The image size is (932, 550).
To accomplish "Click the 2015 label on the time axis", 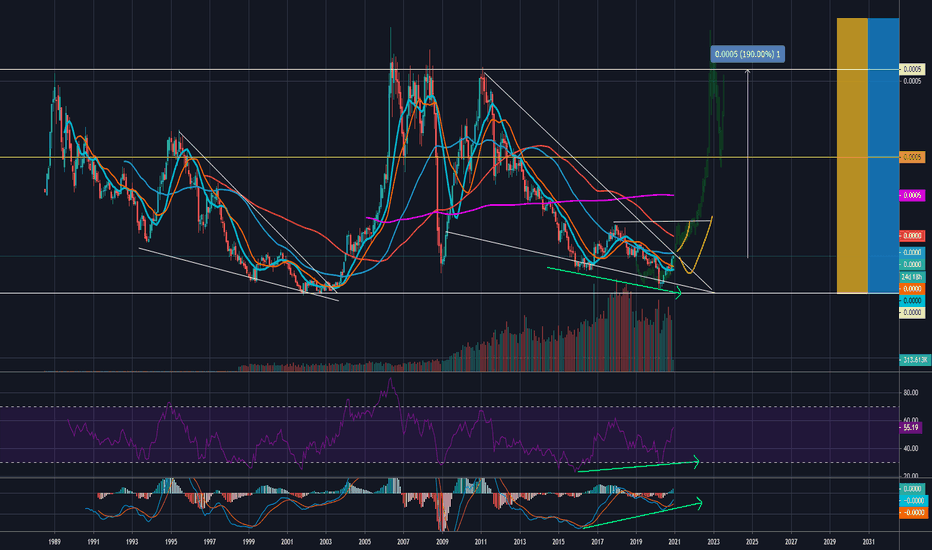I will pos(558,542).
